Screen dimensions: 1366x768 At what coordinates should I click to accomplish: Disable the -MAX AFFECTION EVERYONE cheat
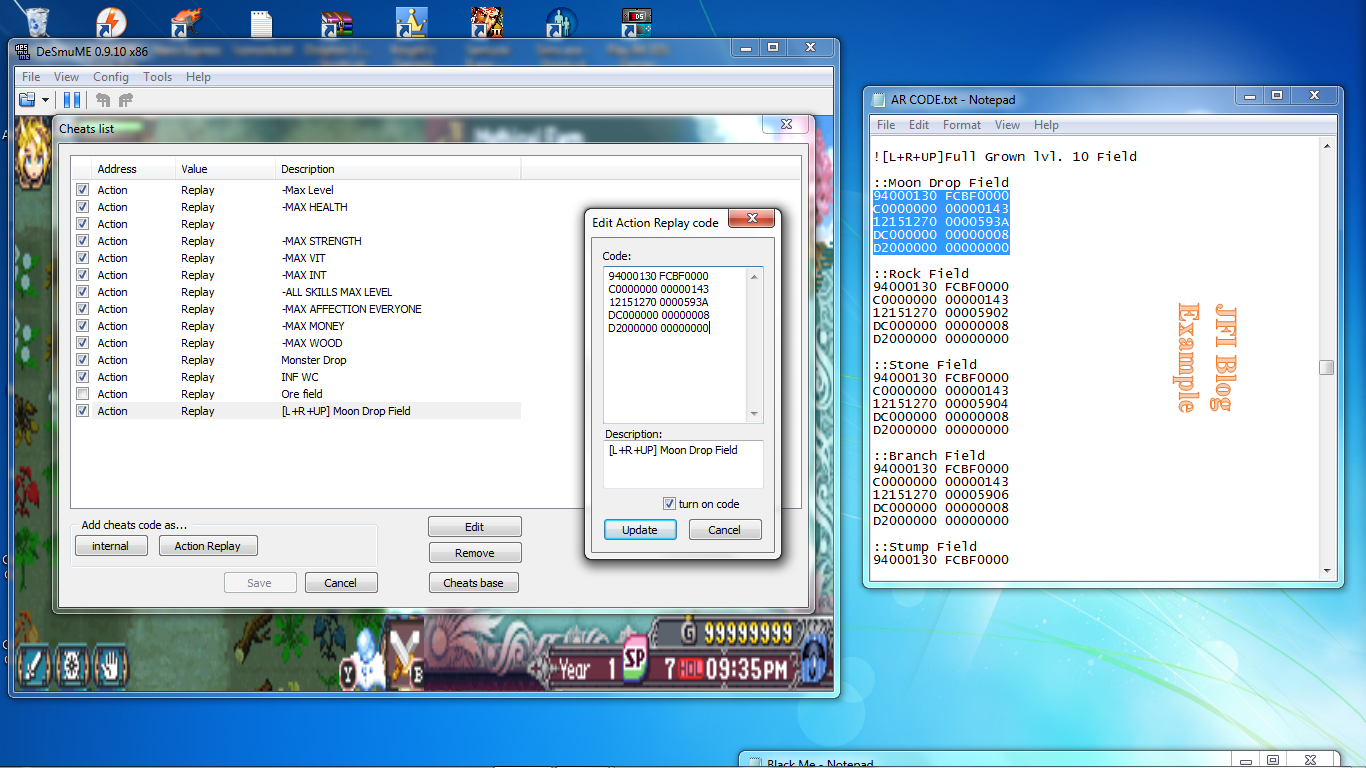point(82,309)
